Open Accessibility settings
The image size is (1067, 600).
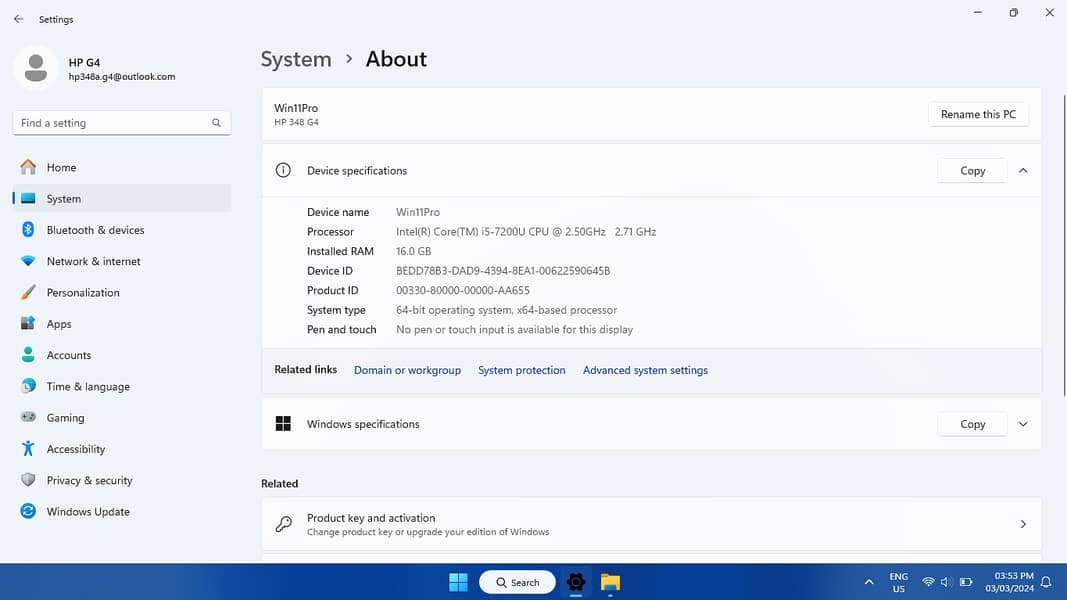(75, 449)
